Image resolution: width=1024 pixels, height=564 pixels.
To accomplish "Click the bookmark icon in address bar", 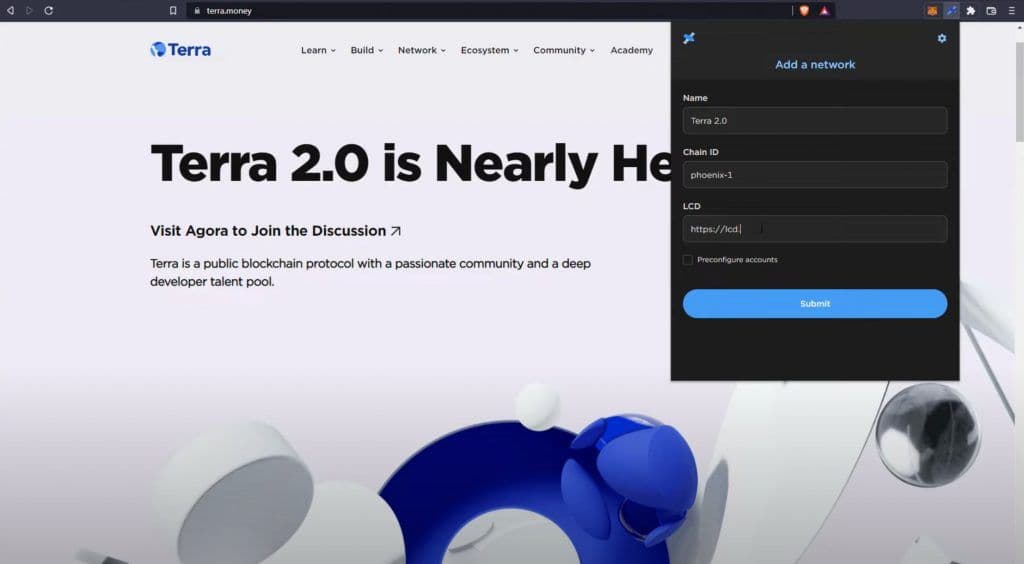I will point(173,10).
